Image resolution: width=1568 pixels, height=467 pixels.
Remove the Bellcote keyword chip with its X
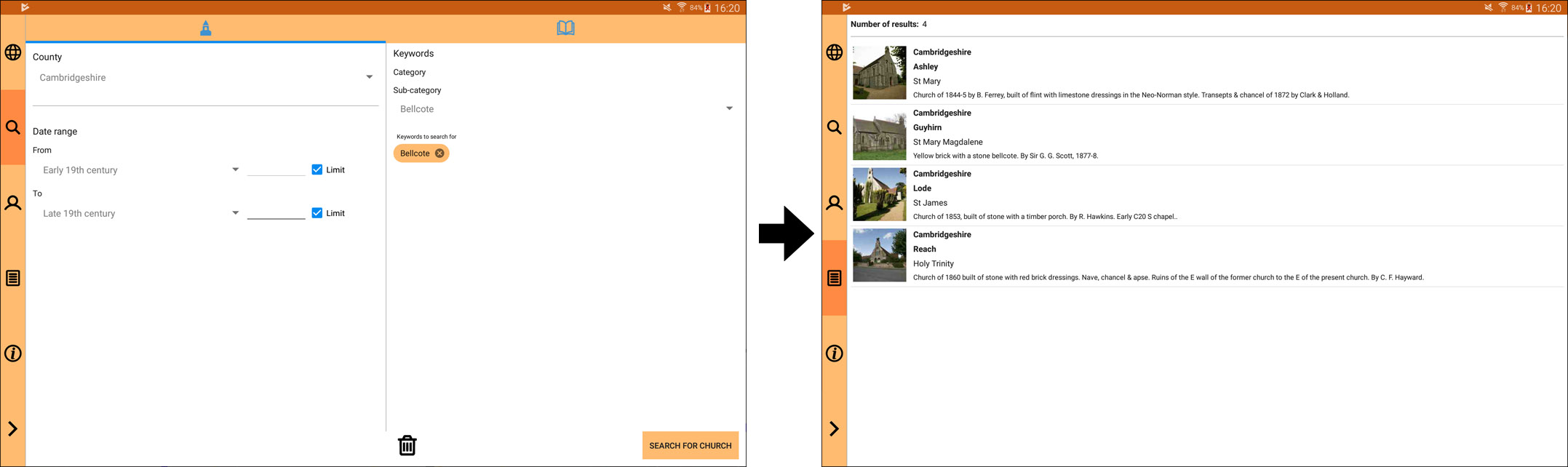pyautogui.click(x=439, y=153)
